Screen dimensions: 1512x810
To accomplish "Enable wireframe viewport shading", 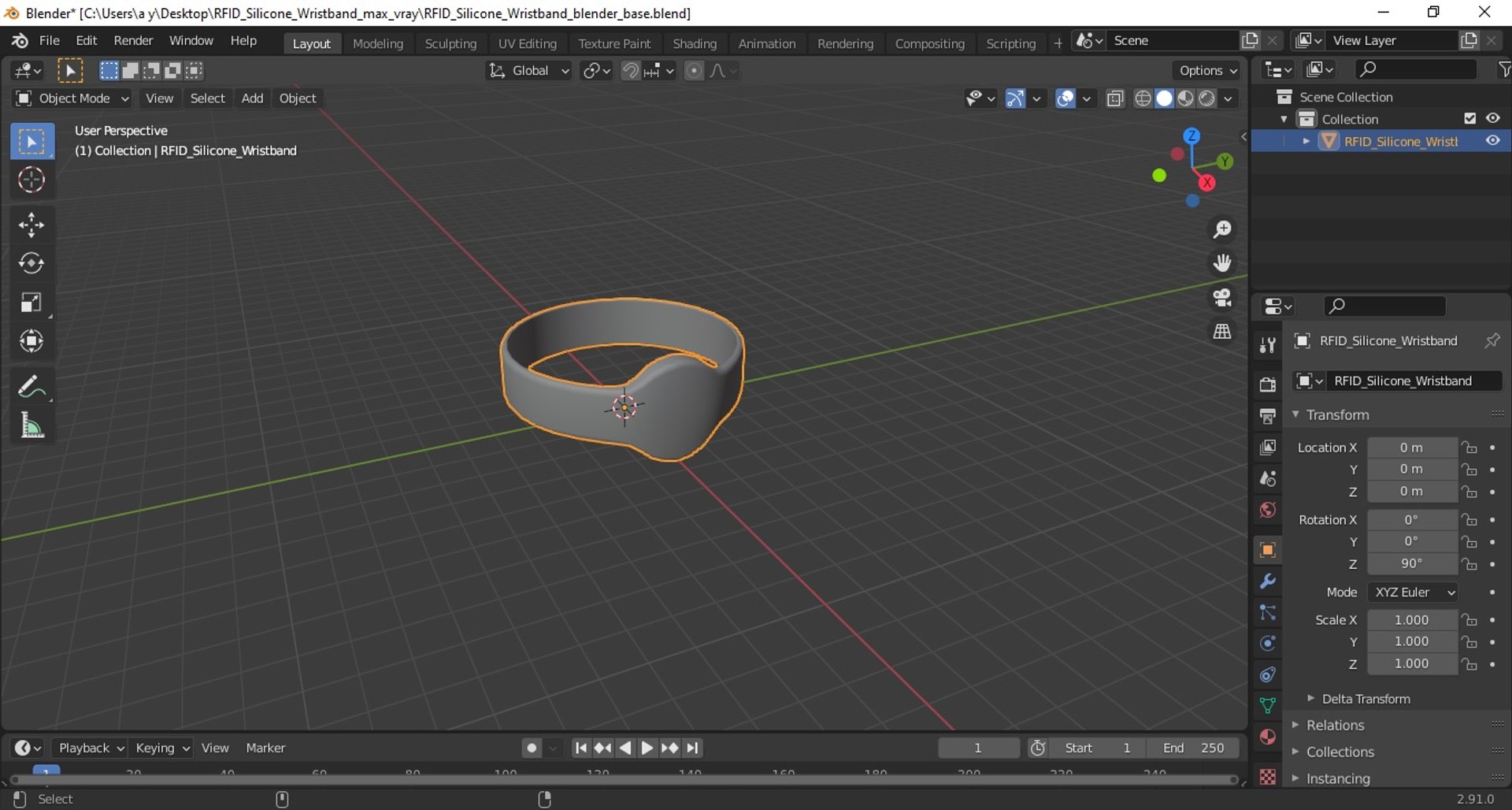I will pos(1143,98).
